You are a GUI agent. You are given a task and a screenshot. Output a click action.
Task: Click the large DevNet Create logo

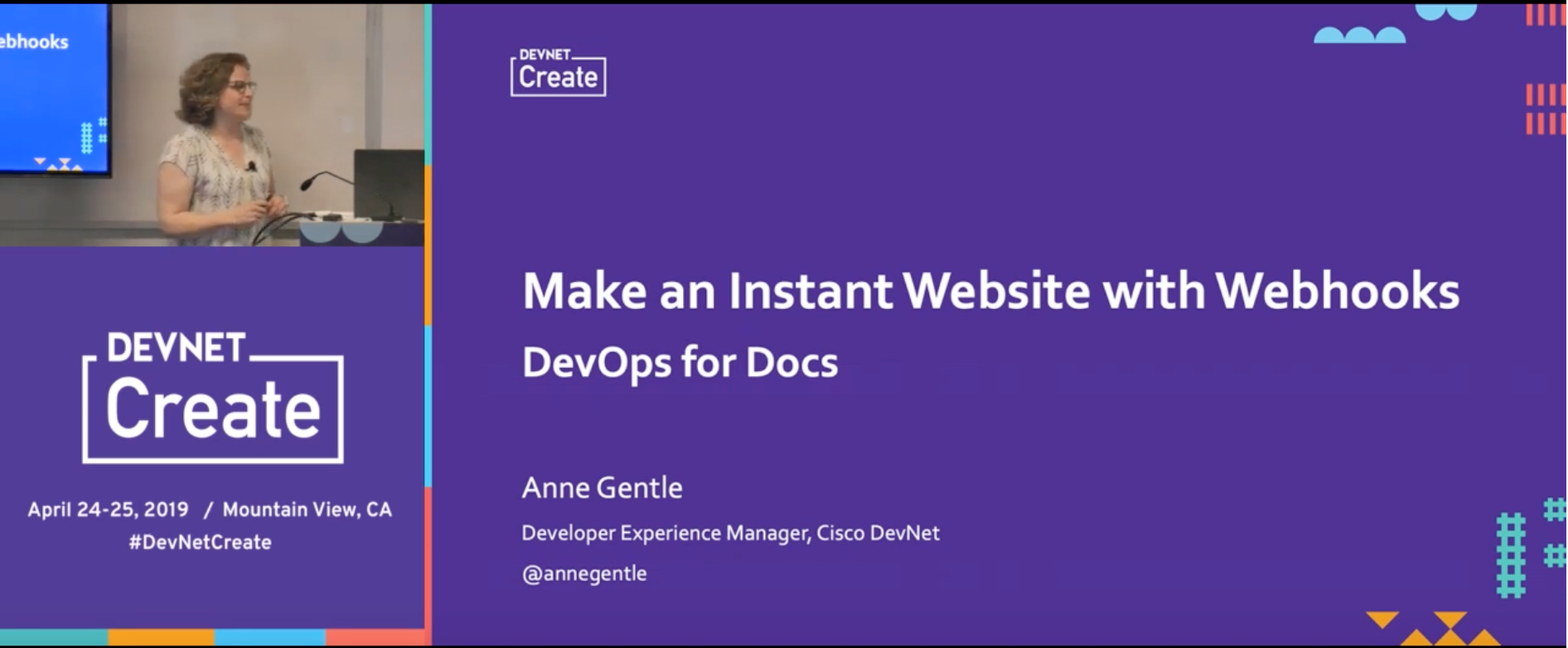click(x=213, y=398)
